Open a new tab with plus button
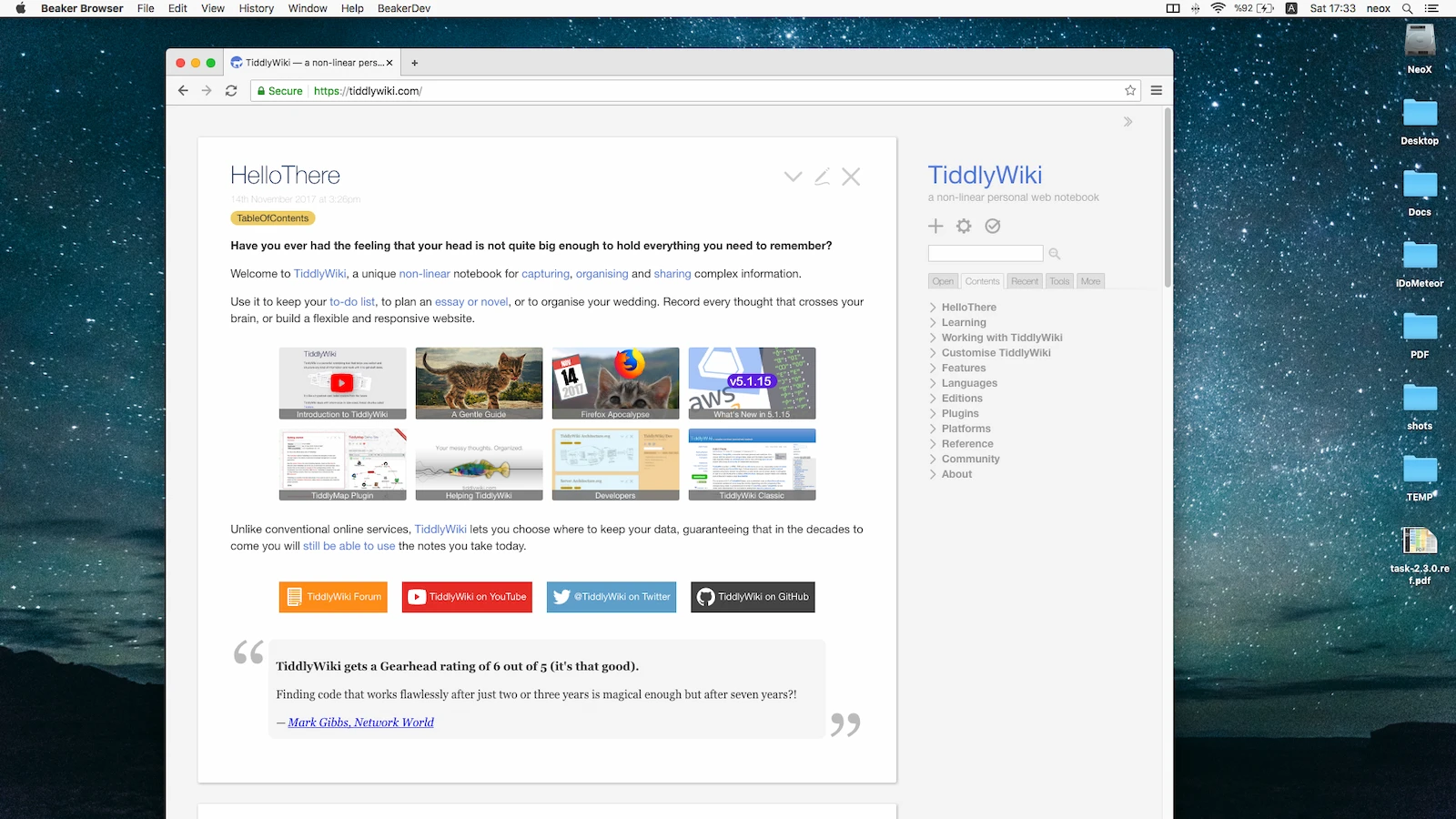 pos(415,63)
